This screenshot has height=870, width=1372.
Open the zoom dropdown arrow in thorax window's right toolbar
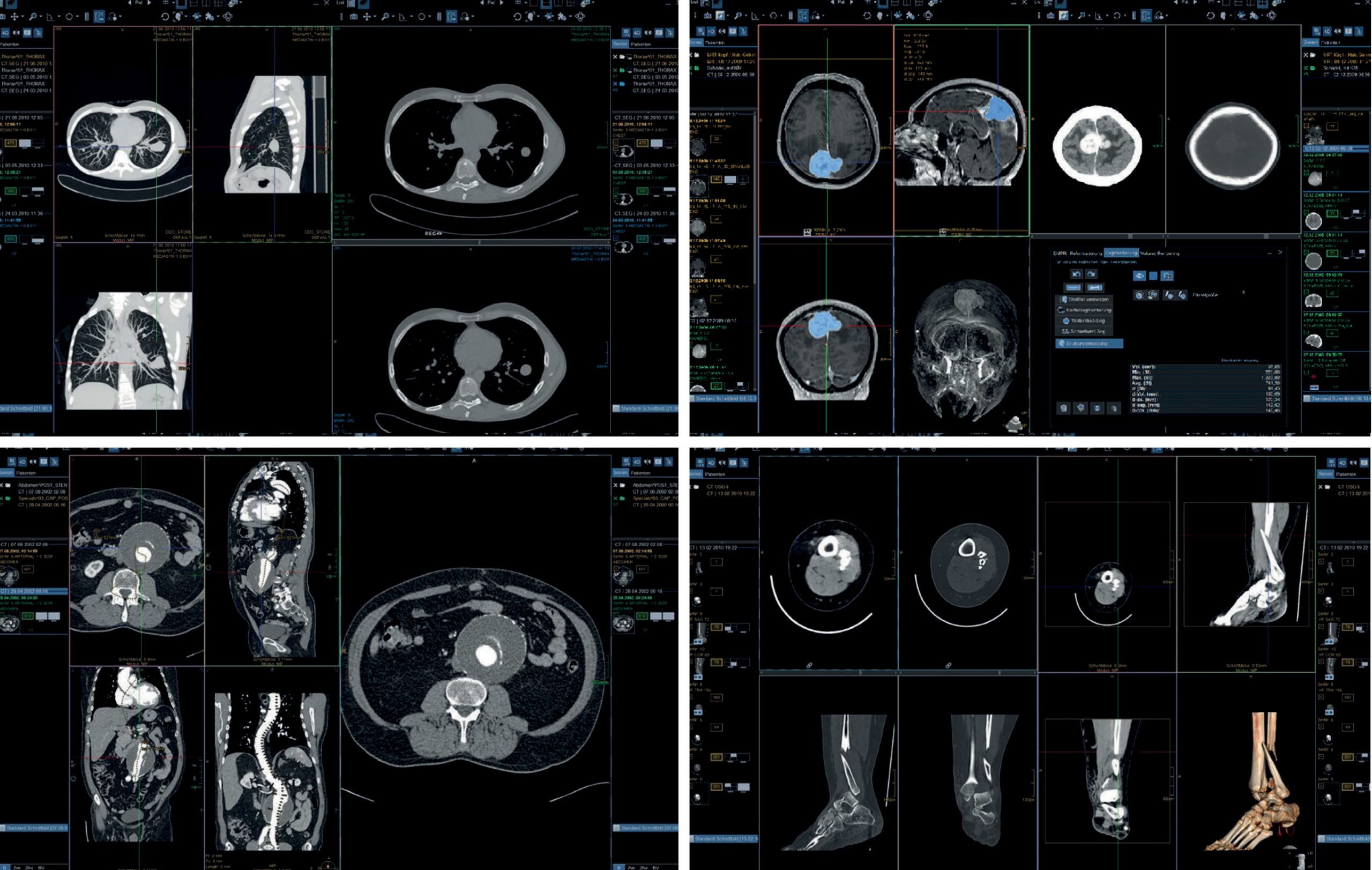pos(393,17)
